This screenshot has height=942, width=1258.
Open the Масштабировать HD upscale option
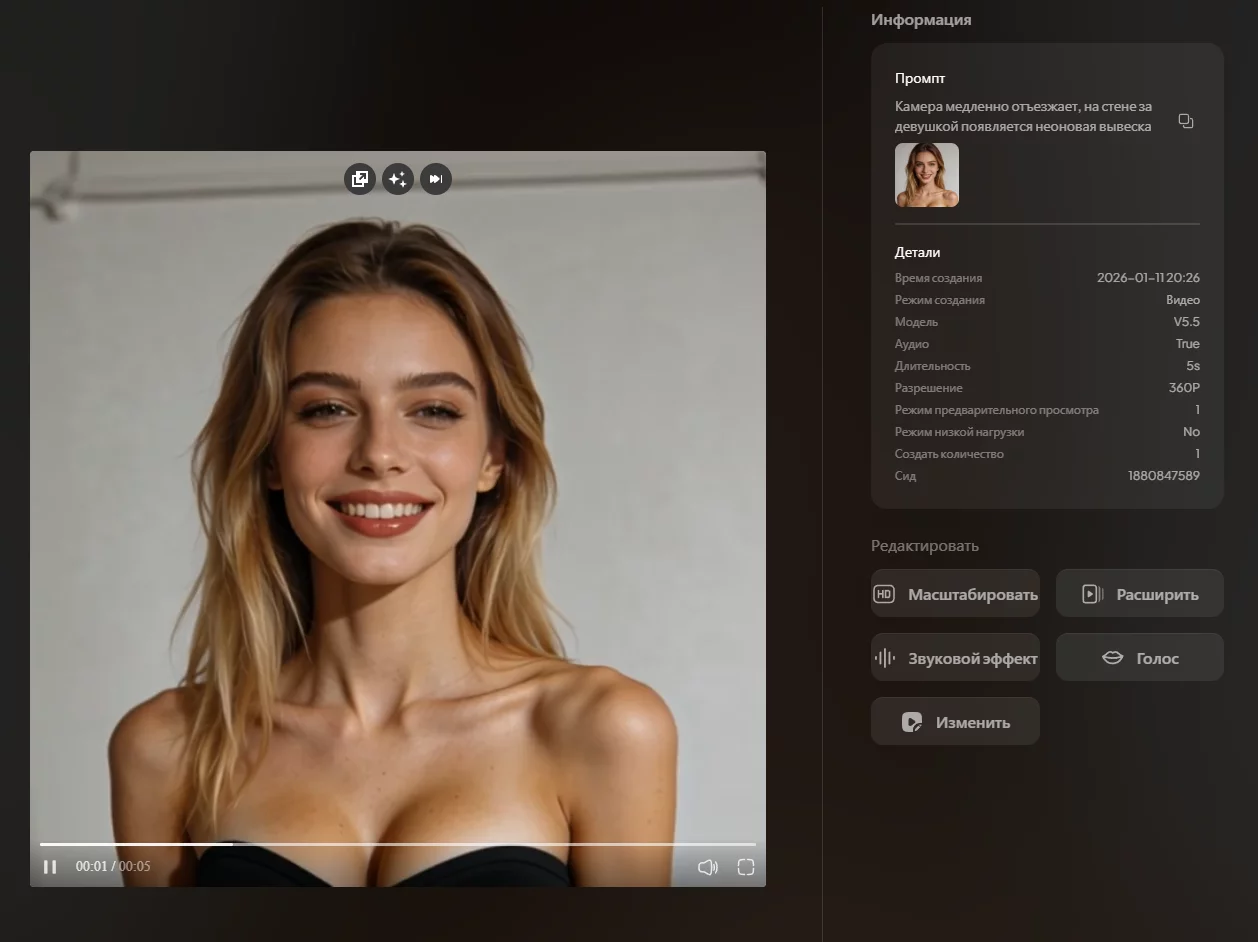[x=955, y=594]
